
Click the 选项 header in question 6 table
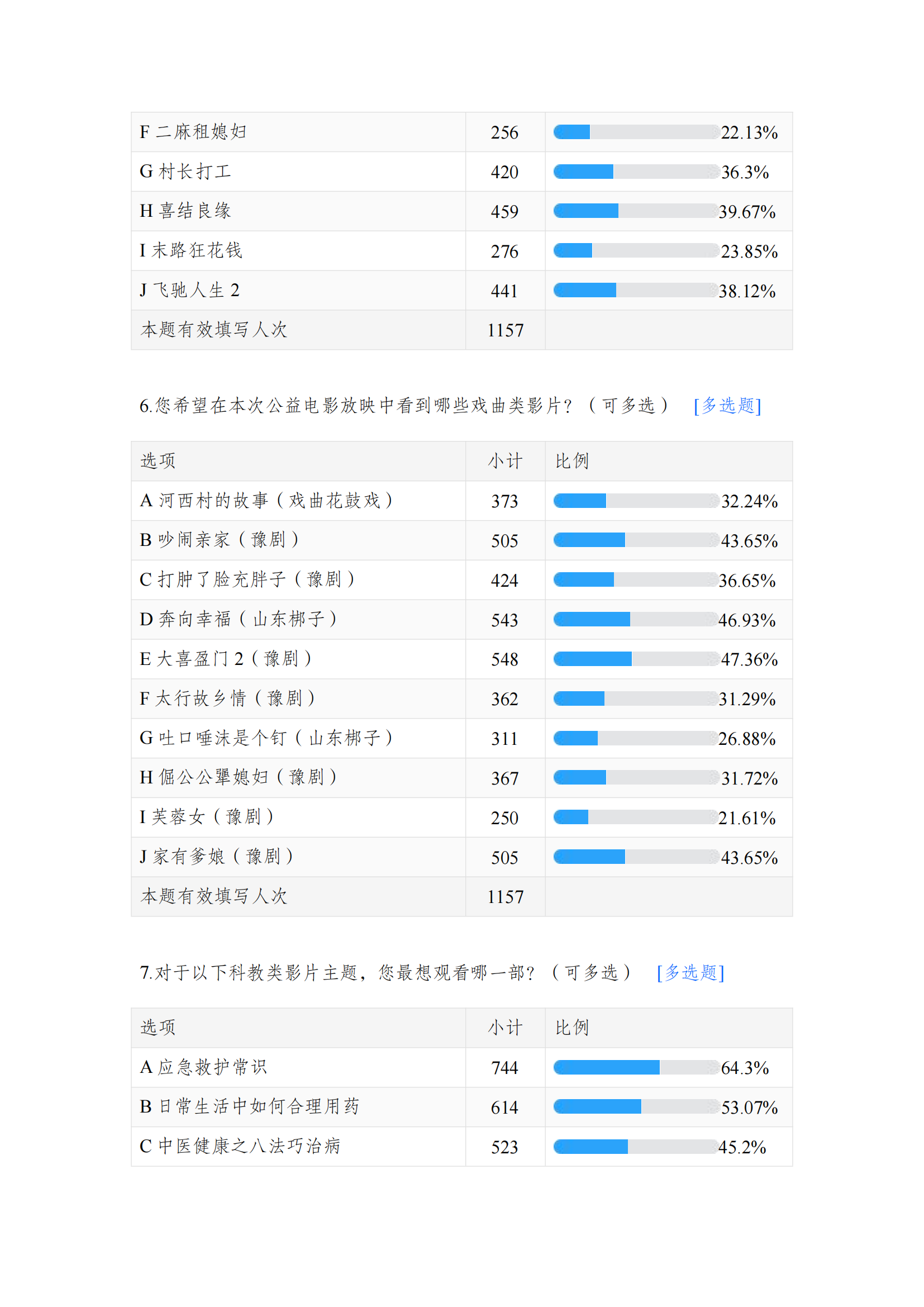click(158, 461)
